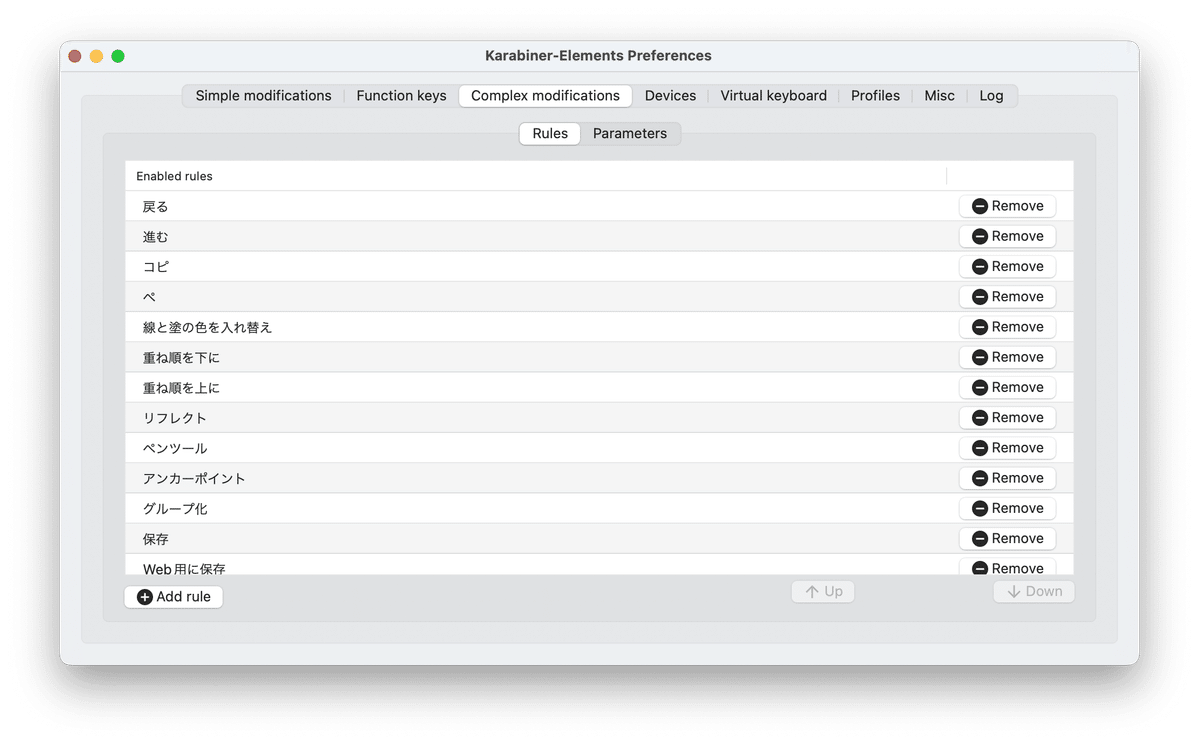
Task: Switch to the Simple modifications tab
Action: tap(263, 96)
